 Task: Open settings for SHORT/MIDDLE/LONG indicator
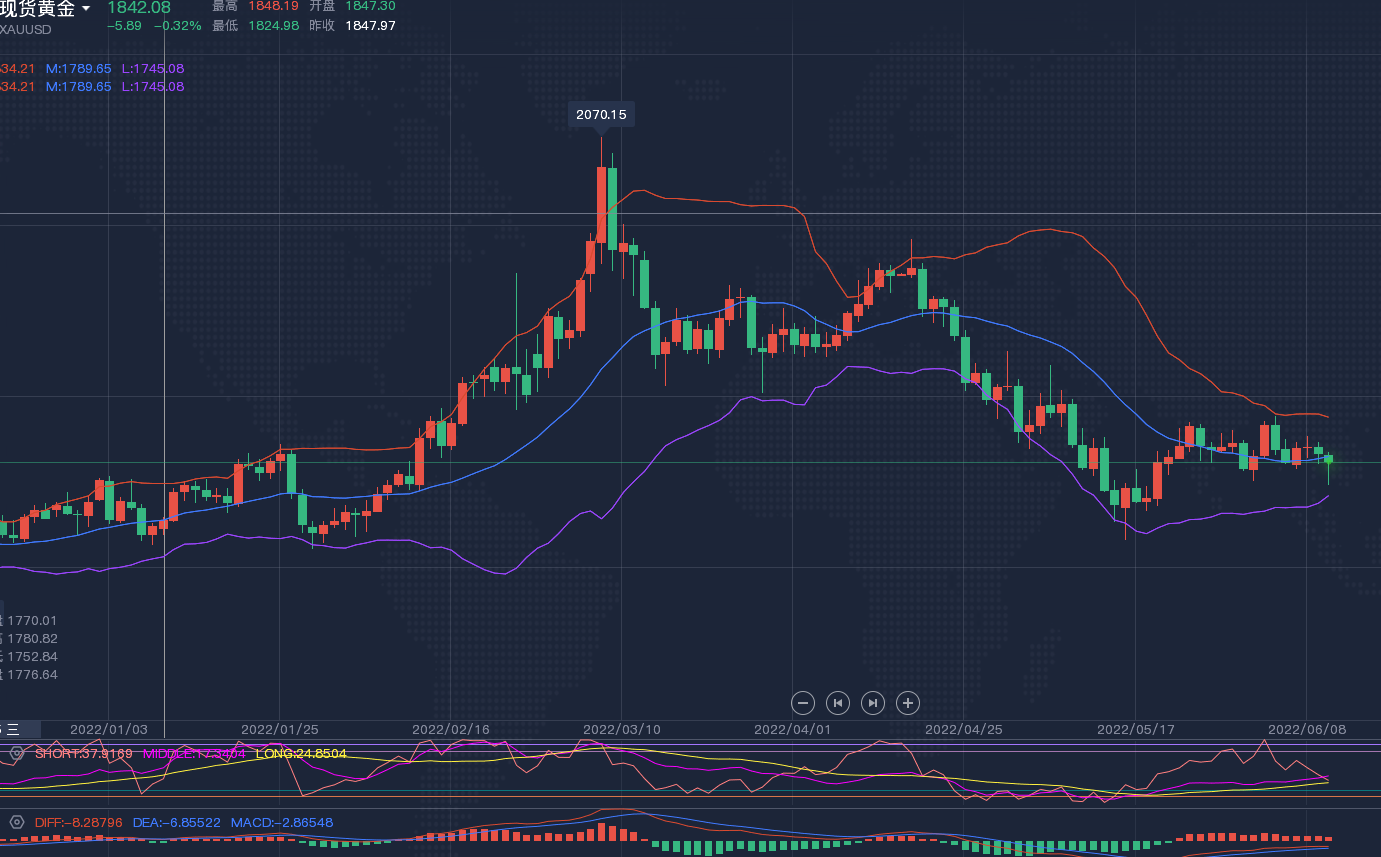point(16,752)
